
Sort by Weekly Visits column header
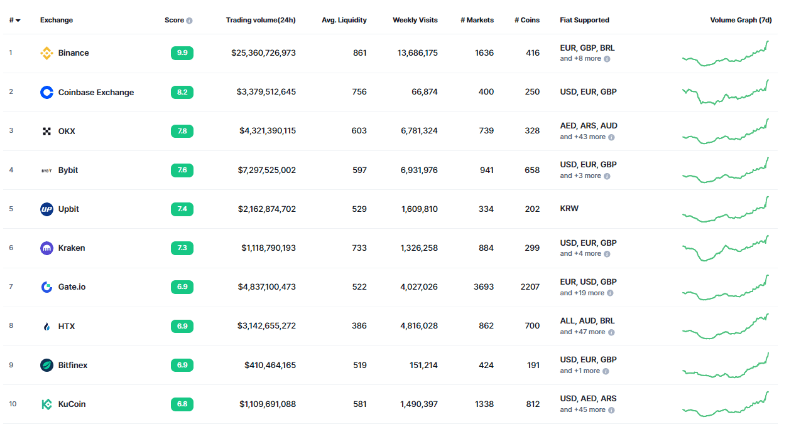[415, 20]
